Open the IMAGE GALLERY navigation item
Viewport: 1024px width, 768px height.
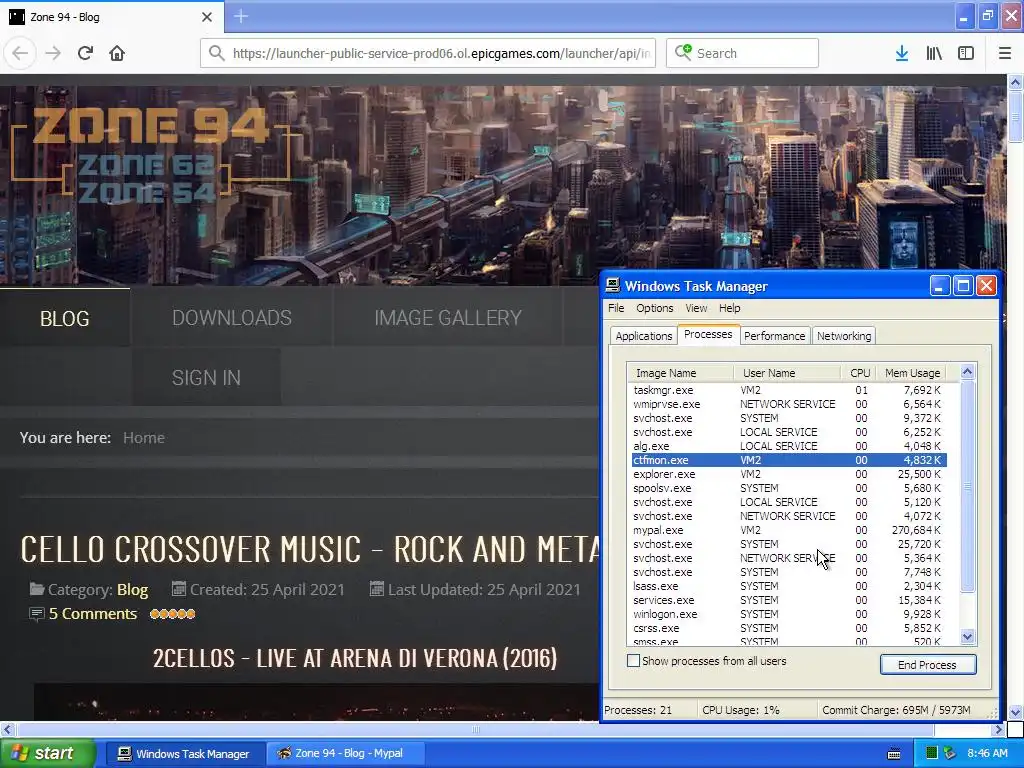[x=448, y=318]
